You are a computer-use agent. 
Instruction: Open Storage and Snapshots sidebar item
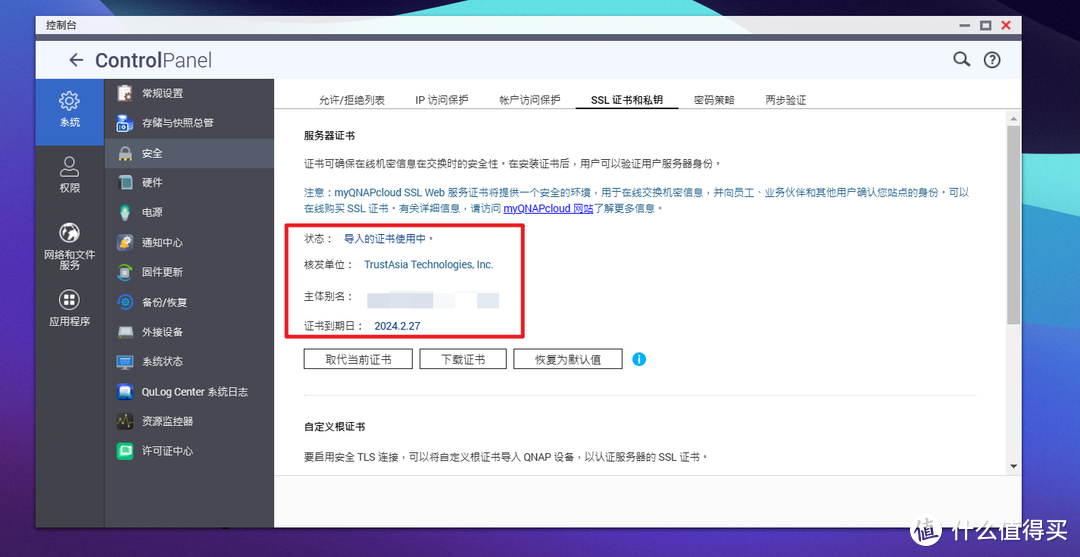point(177,123)
